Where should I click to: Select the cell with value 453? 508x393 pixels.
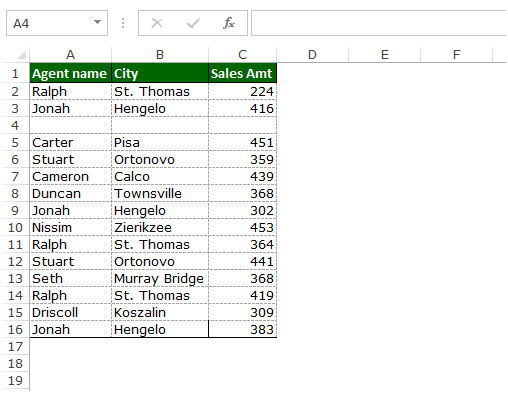tap(242, 228)
